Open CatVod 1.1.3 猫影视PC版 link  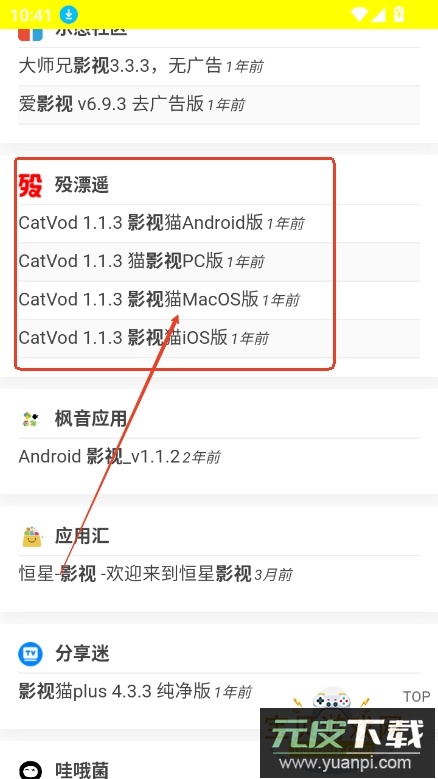[x=141, y=261]
